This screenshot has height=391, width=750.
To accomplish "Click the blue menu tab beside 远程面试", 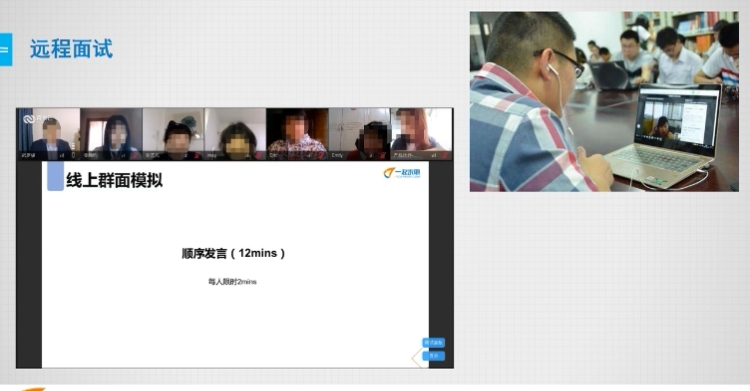I will click(6, 49).
